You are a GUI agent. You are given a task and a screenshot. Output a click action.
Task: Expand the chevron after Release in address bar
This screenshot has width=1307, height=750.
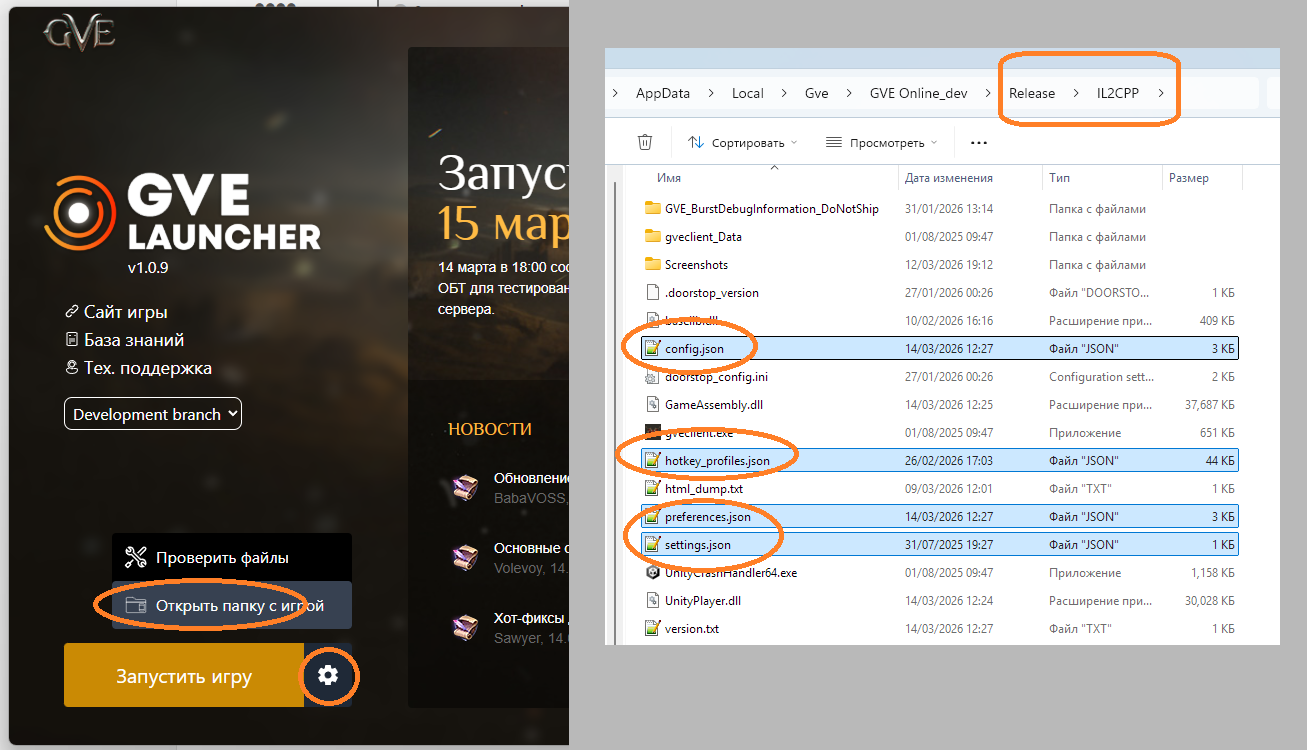1076,93
